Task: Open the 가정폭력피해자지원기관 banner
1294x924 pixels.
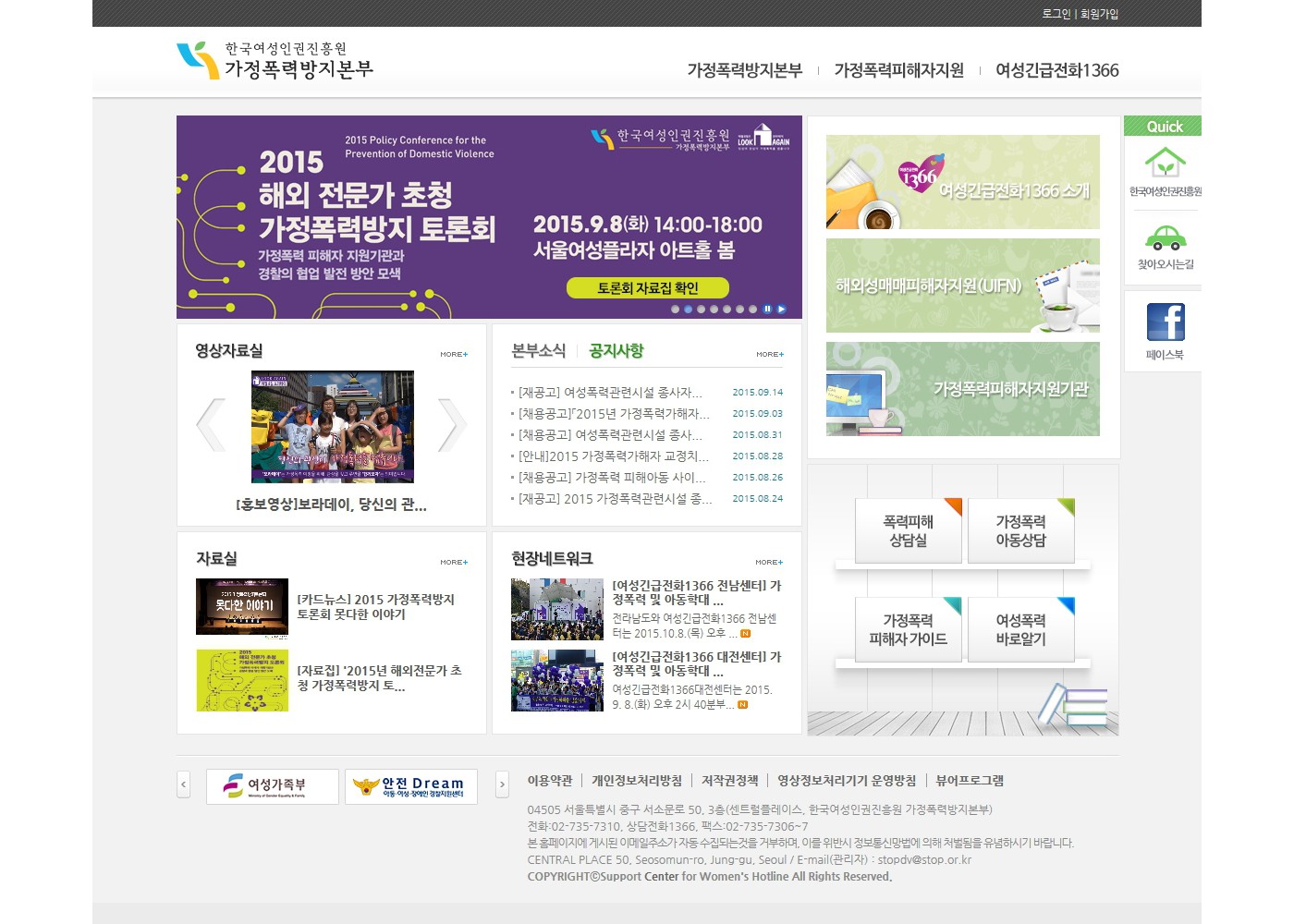Action: [962, 389]
